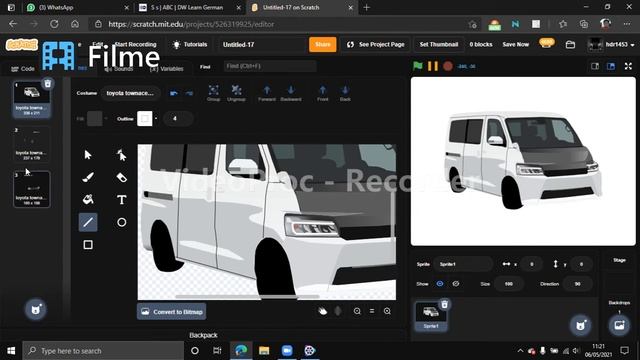
Task: Select the Eraser tool
Action: [x=121, y=178]
